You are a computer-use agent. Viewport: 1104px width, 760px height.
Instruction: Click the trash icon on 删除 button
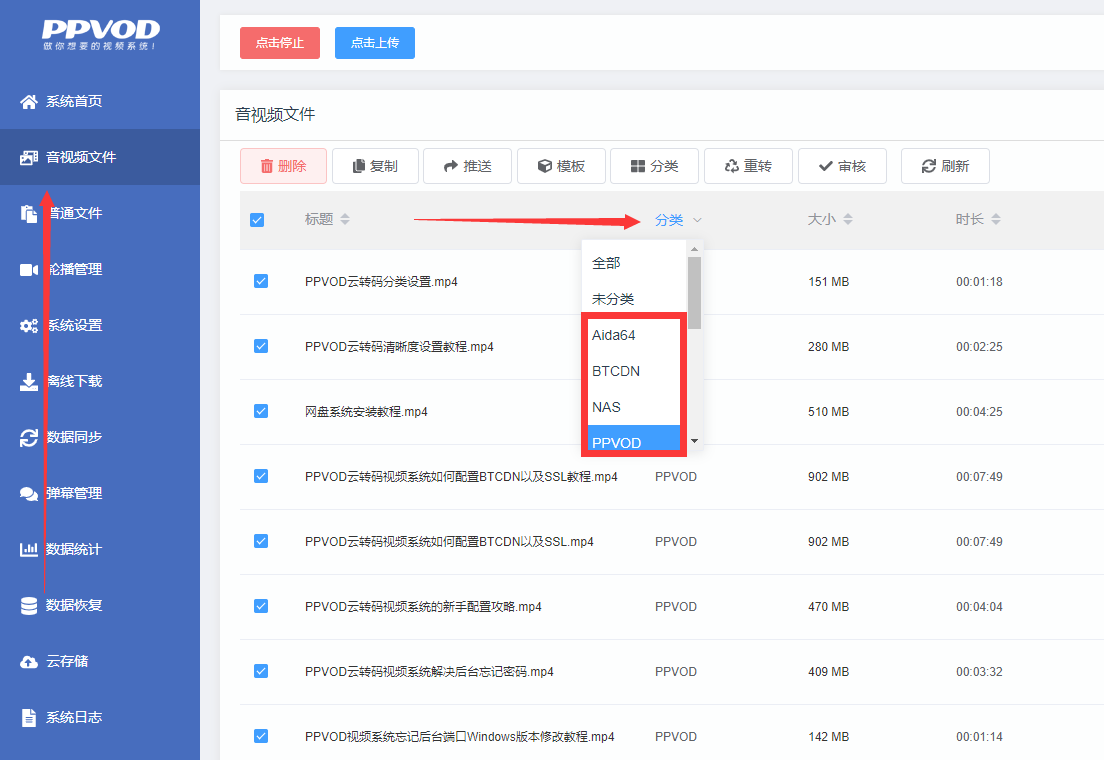click(267, 166)
